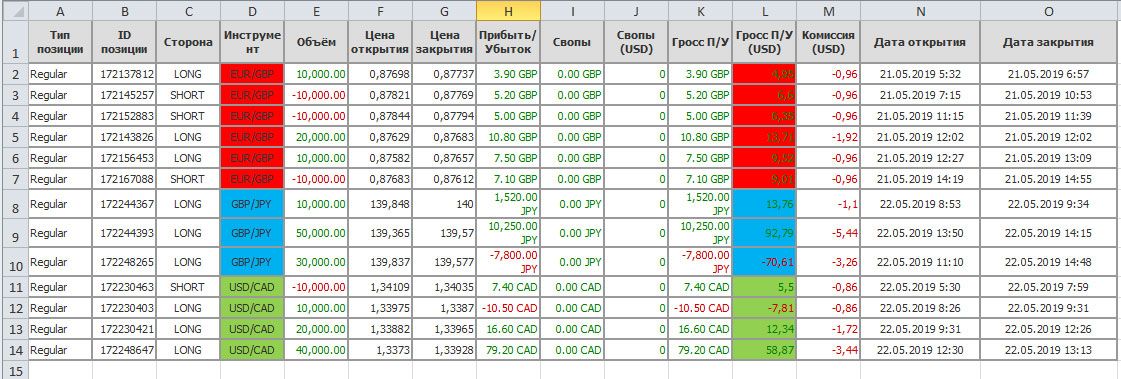Select column H header

508,11
